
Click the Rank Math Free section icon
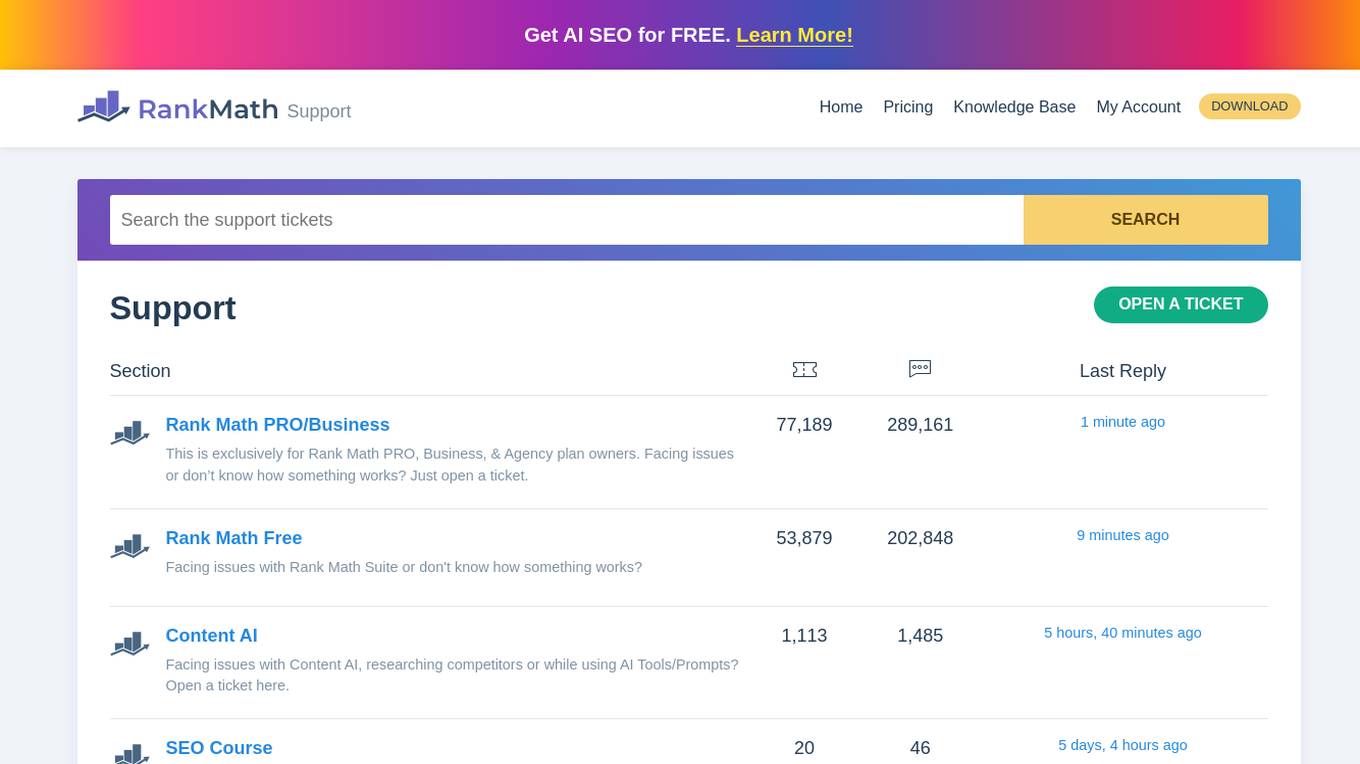click(130, 546)
